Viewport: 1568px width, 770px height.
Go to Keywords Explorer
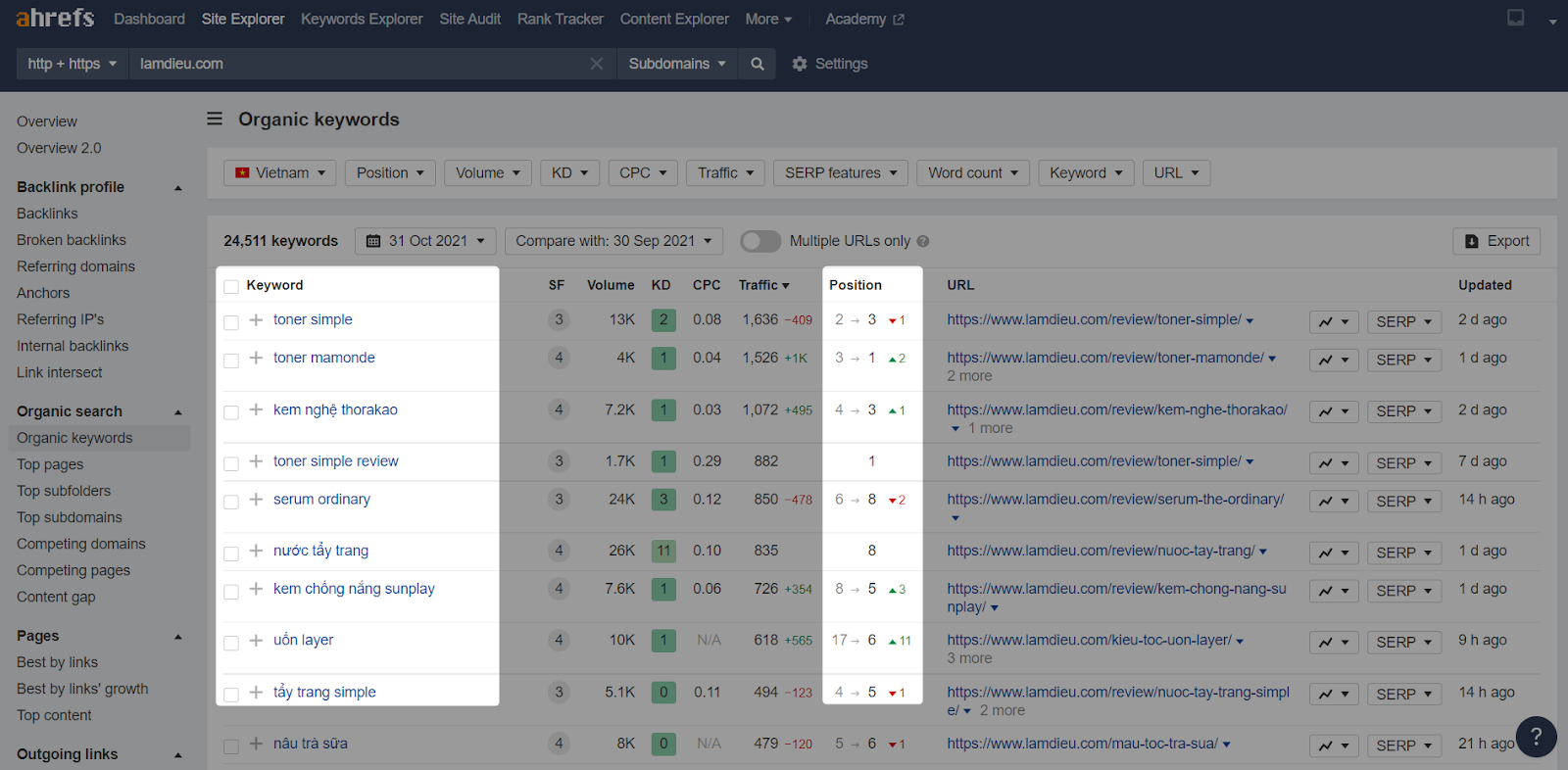click(x=362, y=19)
